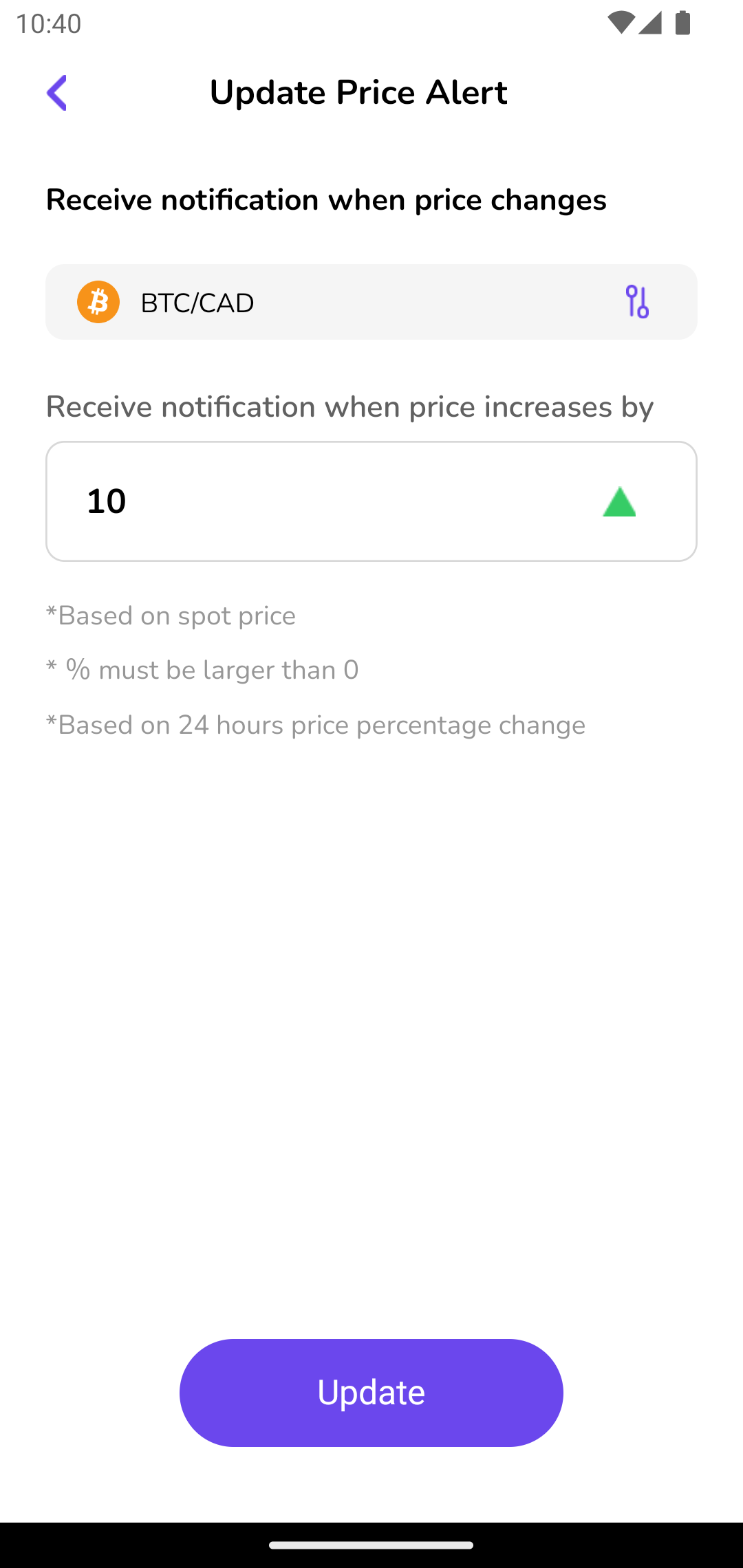The height and width of the screenshot is (1568, 743).
Task: Click the Update Price Alert title
Action: pos(358,92)
